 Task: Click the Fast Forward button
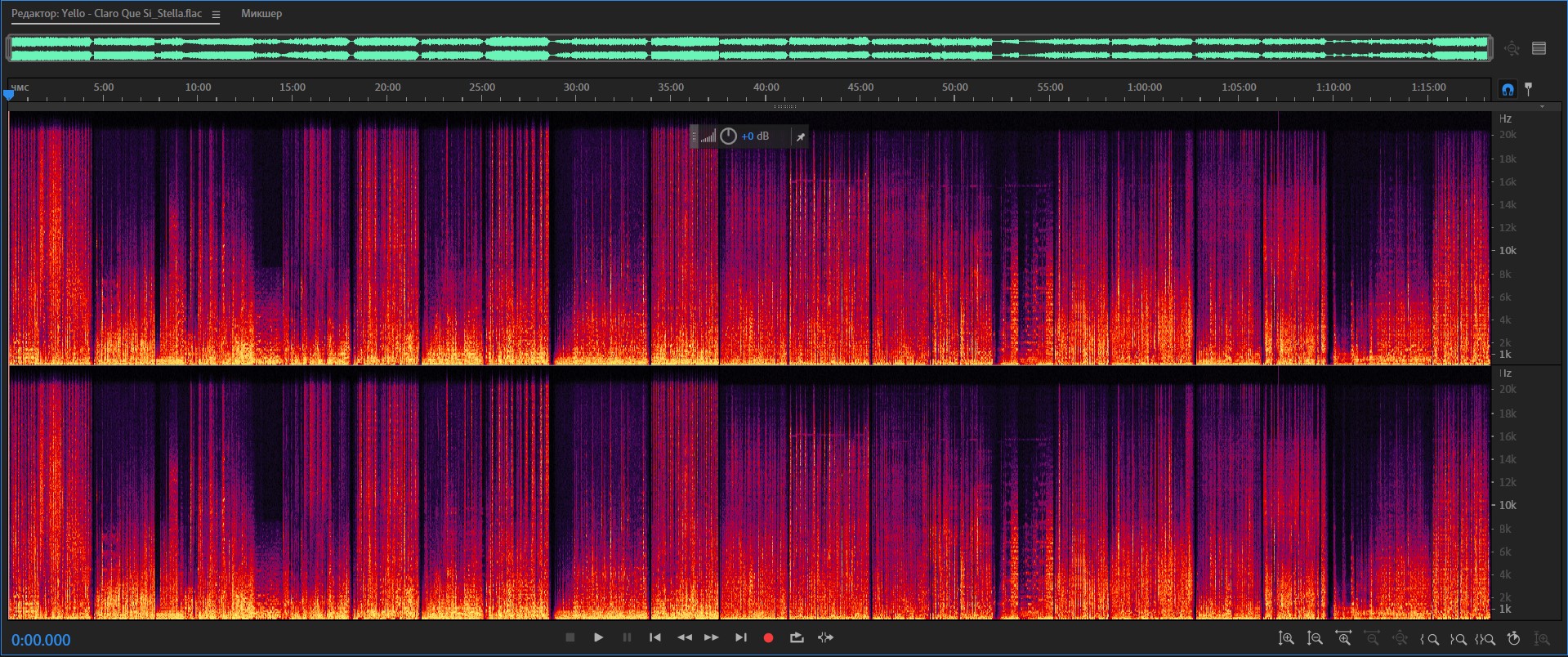coord(712,638)
